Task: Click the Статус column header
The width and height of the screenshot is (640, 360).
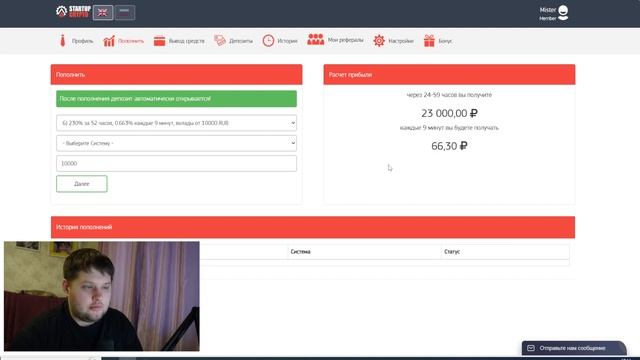Action: click(x=452, y=252)
